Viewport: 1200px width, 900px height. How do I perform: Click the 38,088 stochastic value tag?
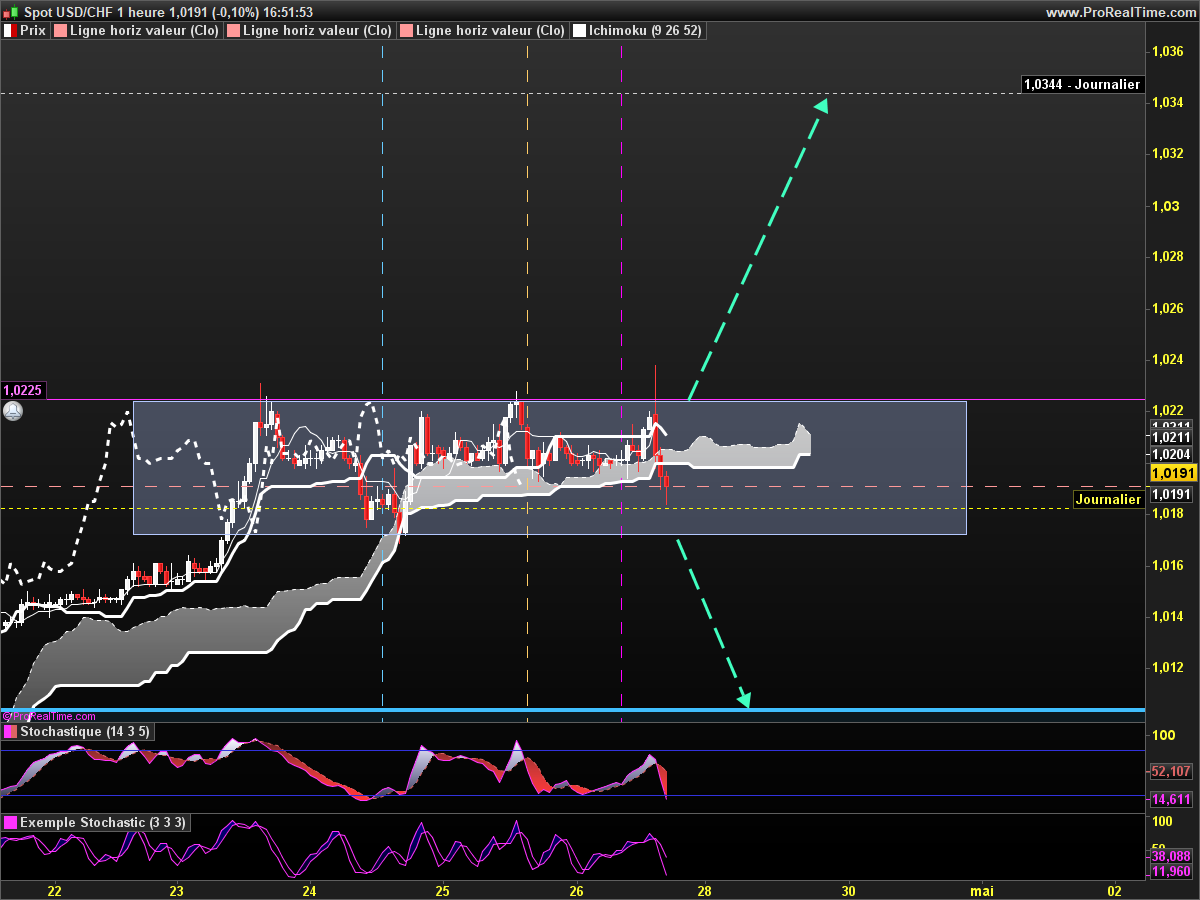pos(1171,857)
